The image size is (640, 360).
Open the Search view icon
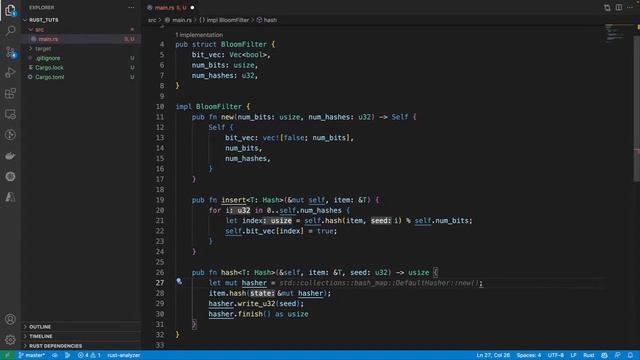click(x=10, y=31)
